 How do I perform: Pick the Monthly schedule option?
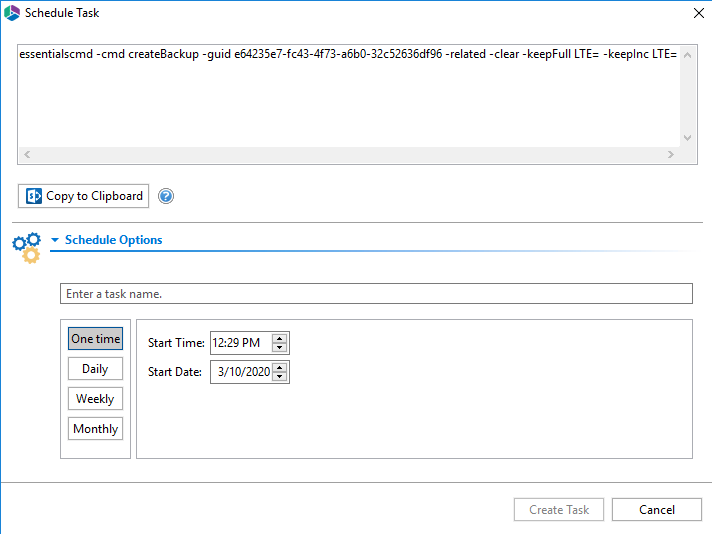pyautogui.click(x=95, y=429)
